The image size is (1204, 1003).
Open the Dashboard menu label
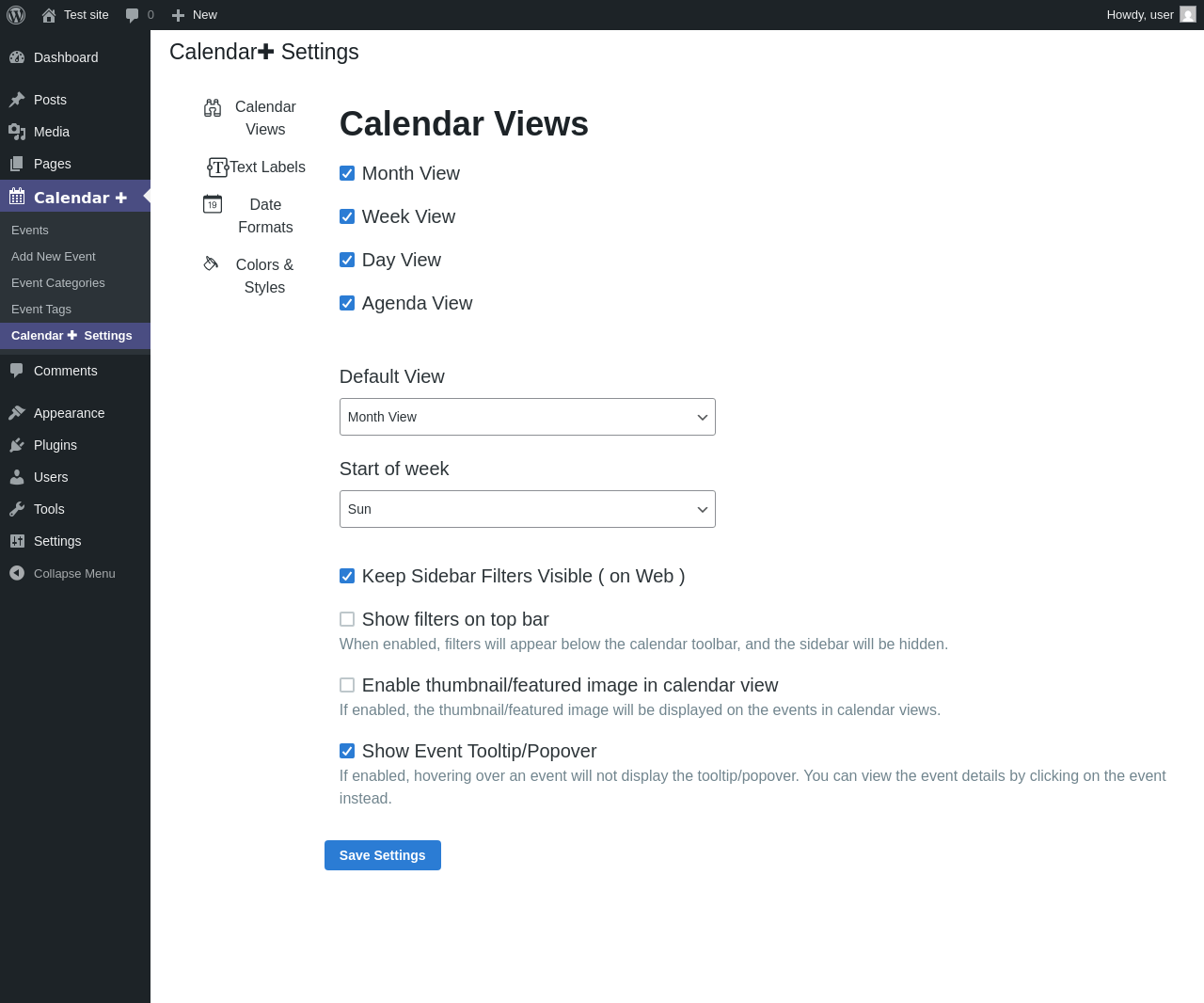coord(66,57)
